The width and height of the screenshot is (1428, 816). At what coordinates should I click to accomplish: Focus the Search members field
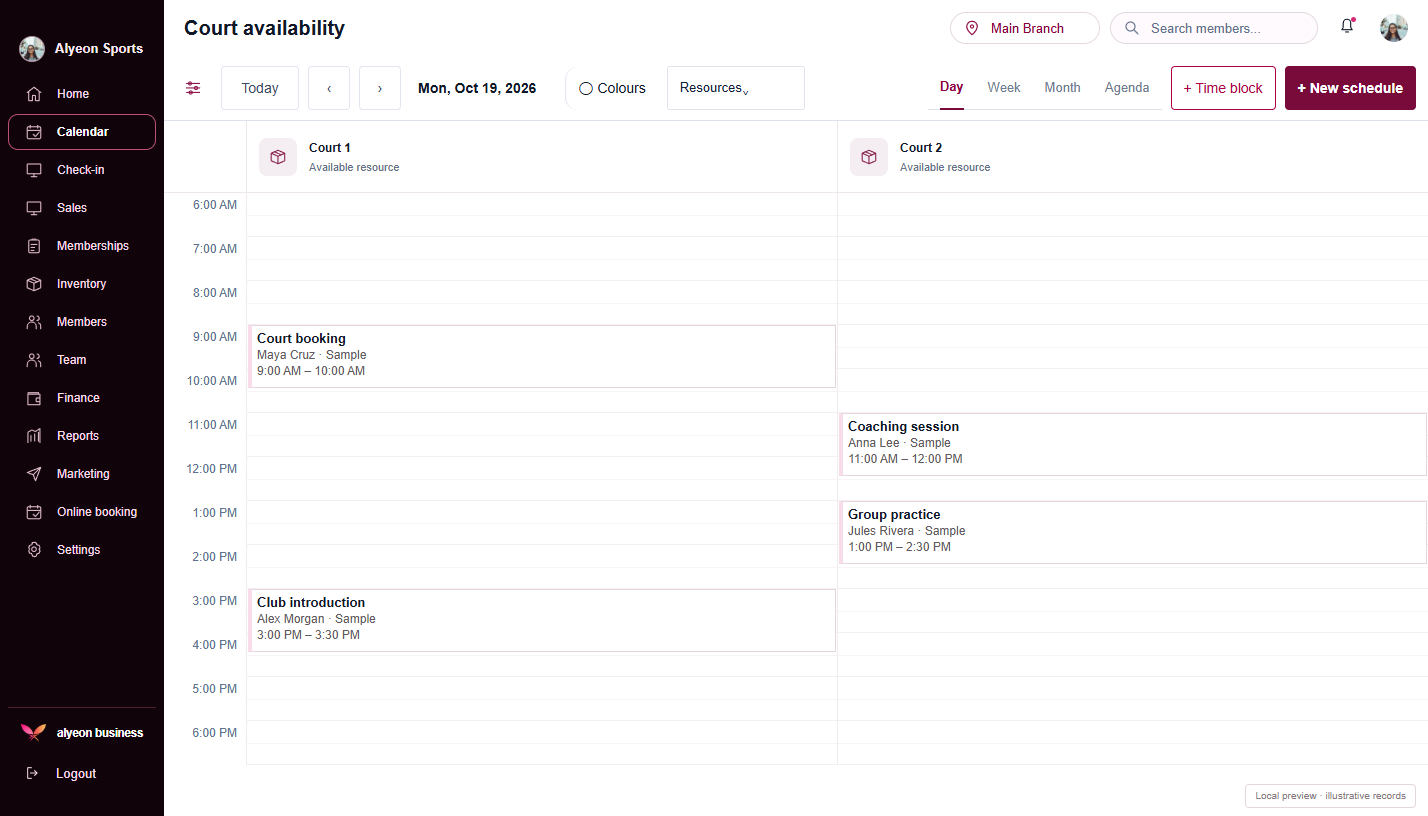1214,28
